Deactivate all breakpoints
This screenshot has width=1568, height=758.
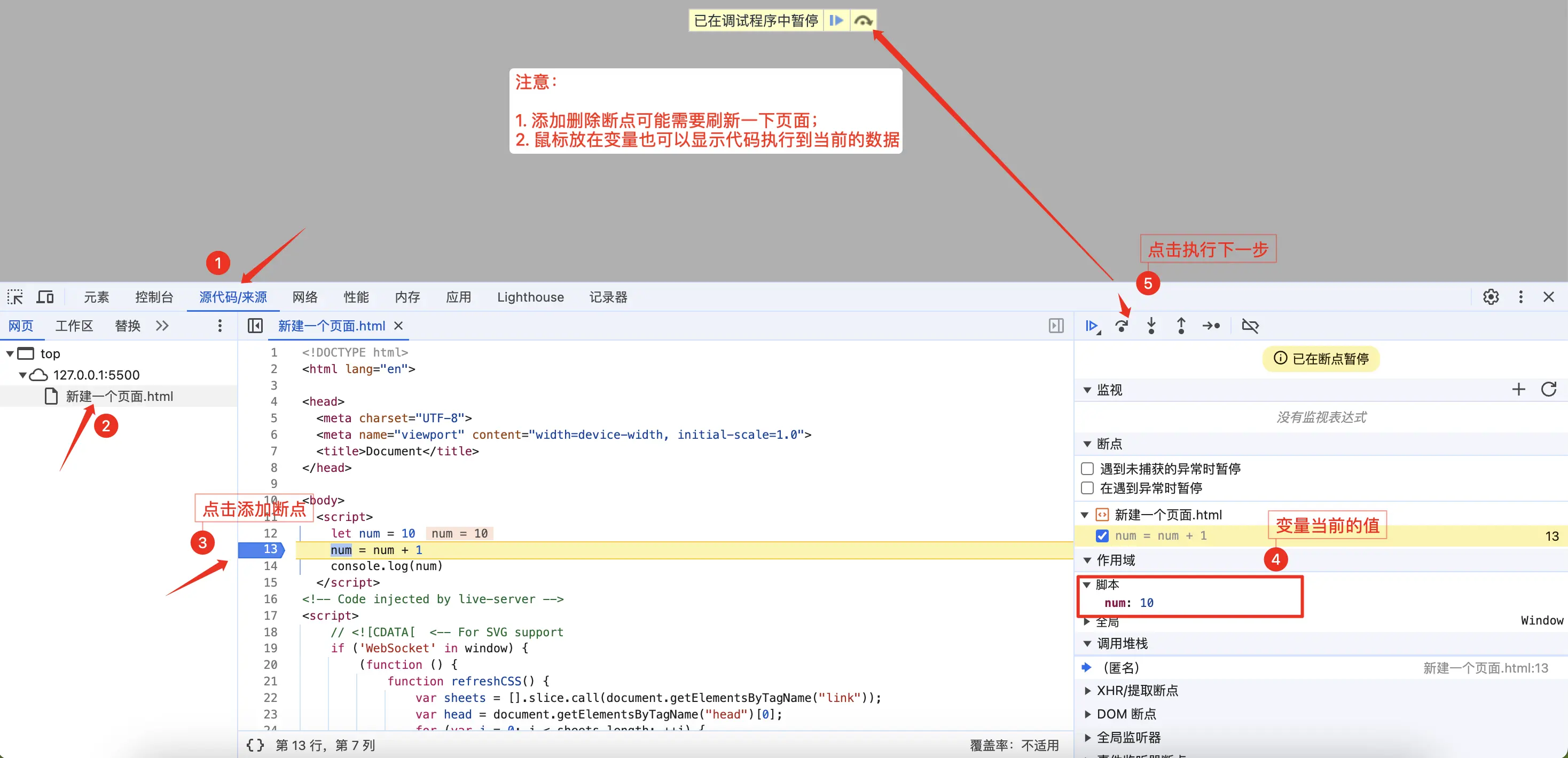tap(1250, 326)
